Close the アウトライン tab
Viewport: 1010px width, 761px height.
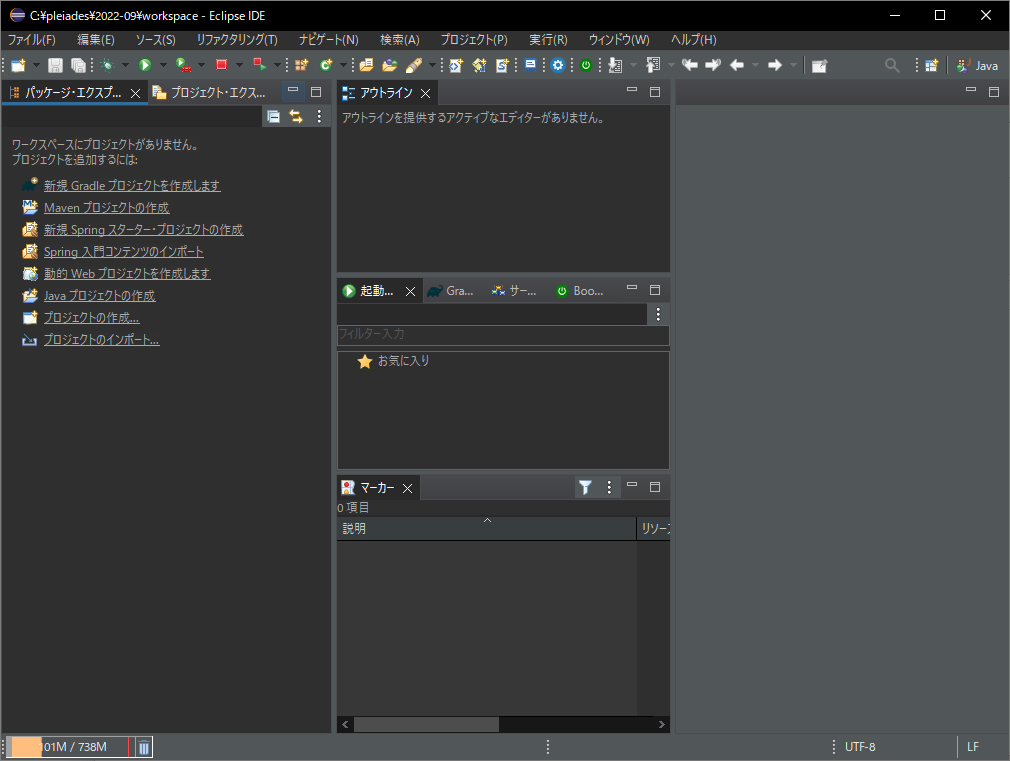pyautogui.click(x=425, y=93)
